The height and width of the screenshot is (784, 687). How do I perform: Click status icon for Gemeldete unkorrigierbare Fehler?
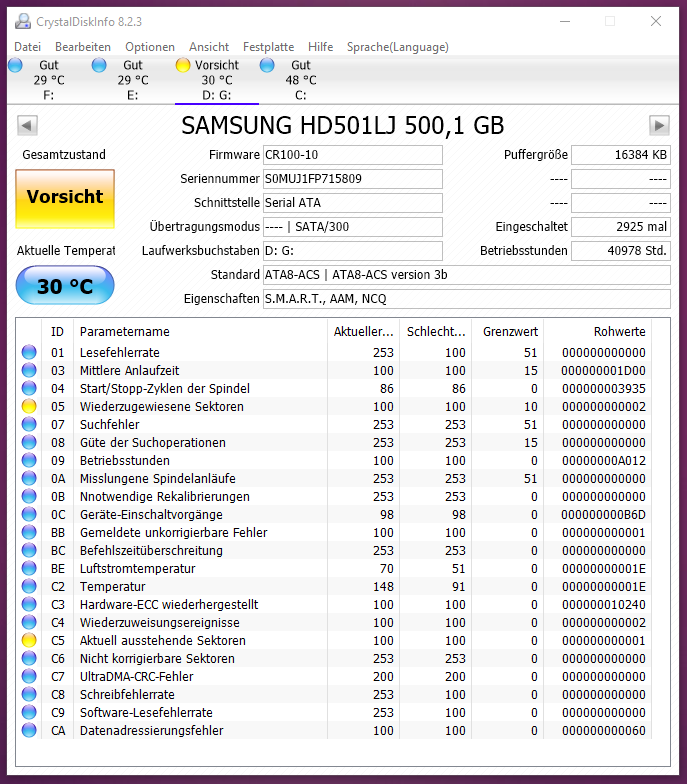click(x=29, y=532)
